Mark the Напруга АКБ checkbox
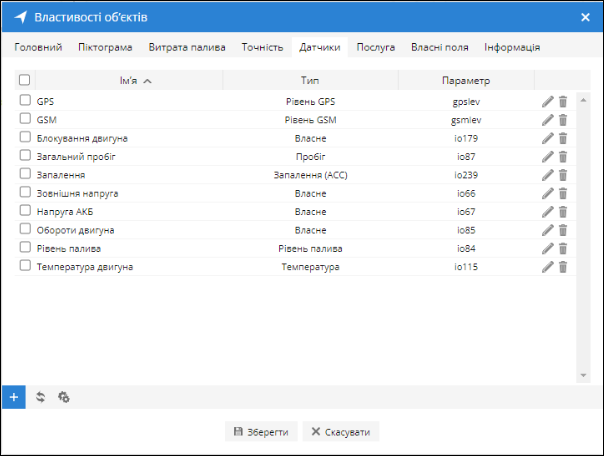 (25, 210)
